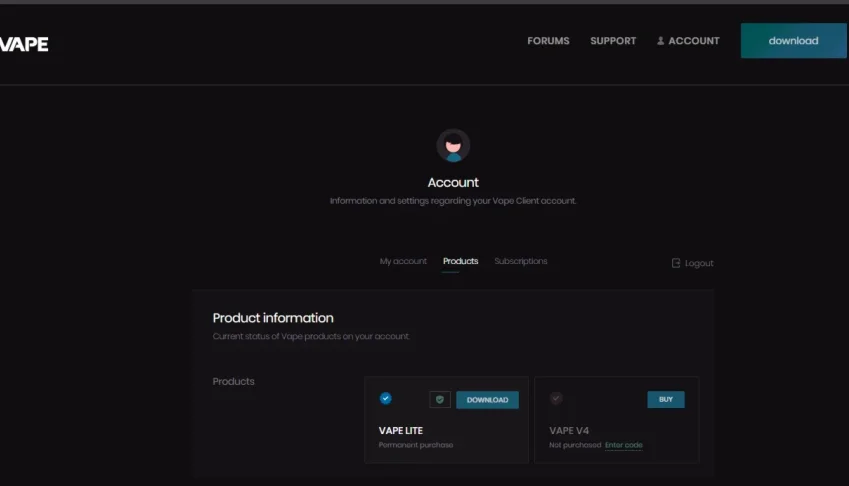The height and width of the screenshot is (486, 849).
Task: Click the person icon beside ACCOUNT
Action: (661, 41)
